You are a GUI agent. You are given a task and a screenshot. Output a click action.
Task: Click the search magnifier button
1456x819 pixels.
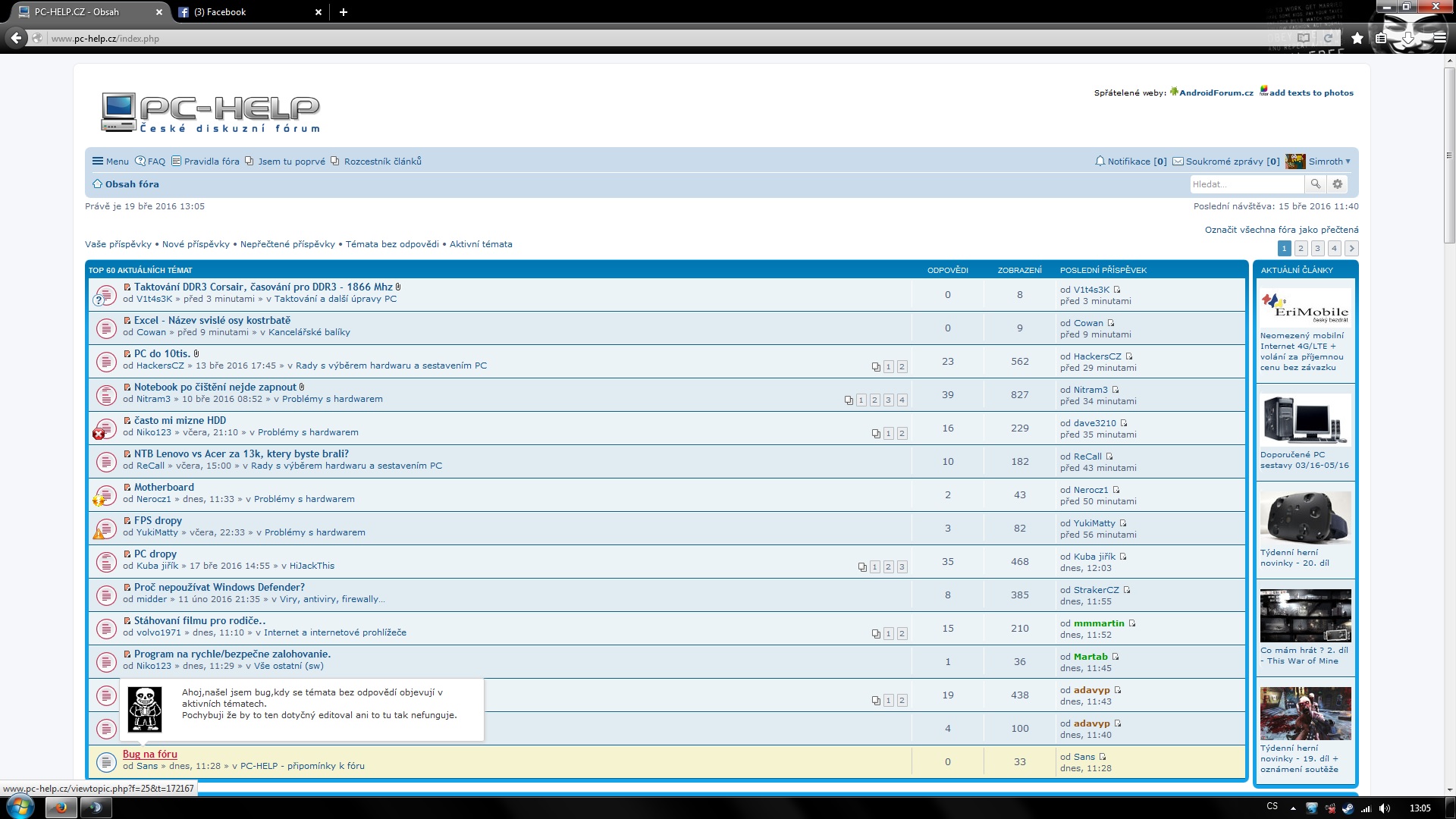[x=1316, y=184]
